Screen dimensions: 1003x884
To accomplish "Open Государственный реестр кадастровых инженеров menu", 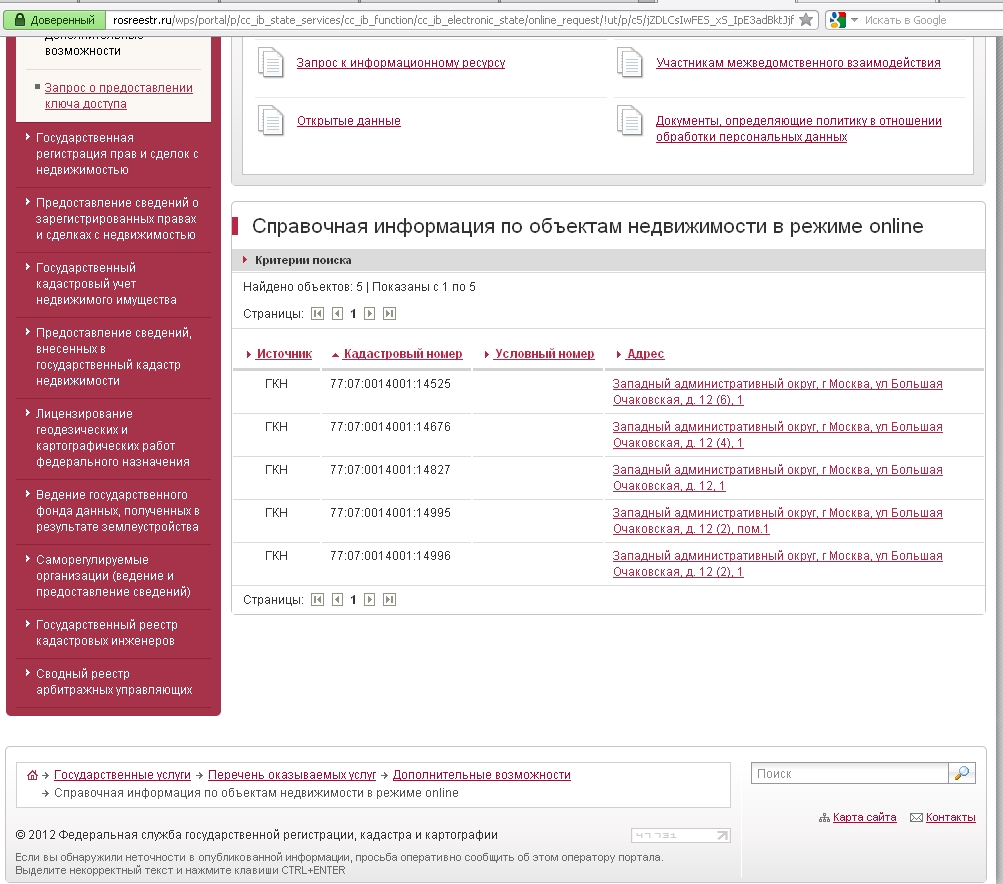I will (106, 633).
